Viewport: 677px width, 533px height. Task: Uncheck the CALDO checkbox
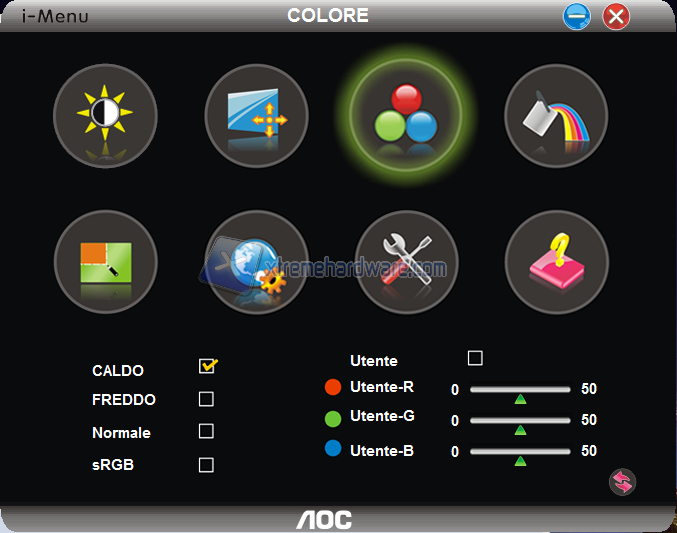(x=208, y=366)
